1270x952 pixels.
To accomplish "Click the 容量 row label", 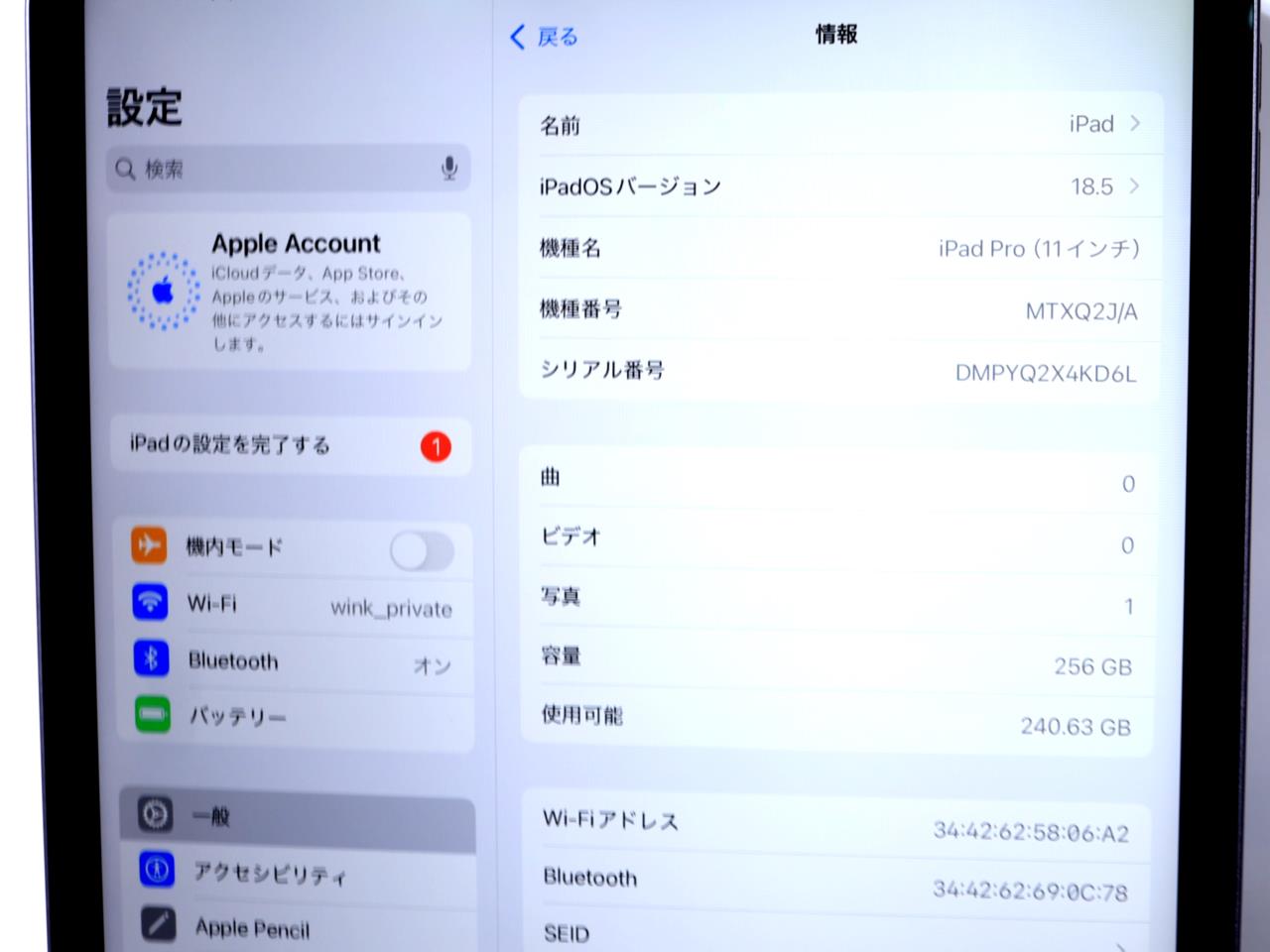I will [561, 655].
